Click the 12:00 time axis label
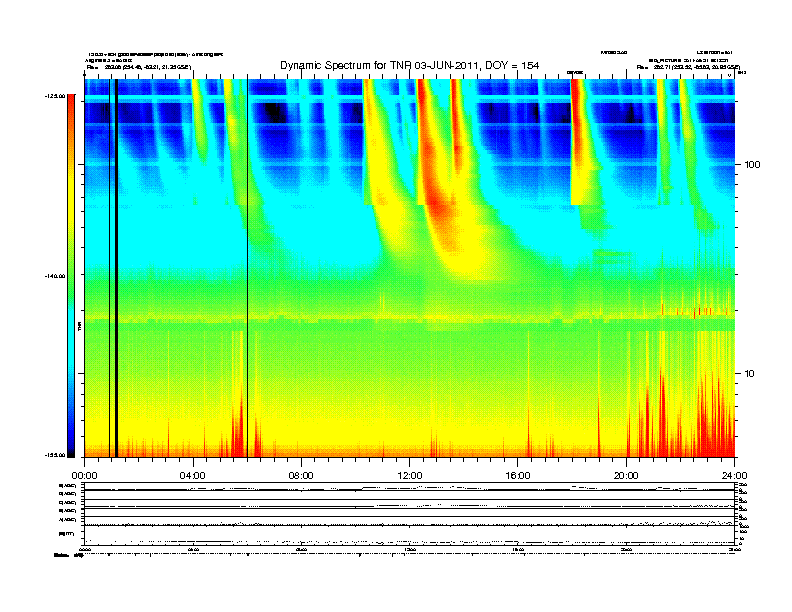This screenshot has height=612, width=792. pyautogui.click(x=410, y=476)
